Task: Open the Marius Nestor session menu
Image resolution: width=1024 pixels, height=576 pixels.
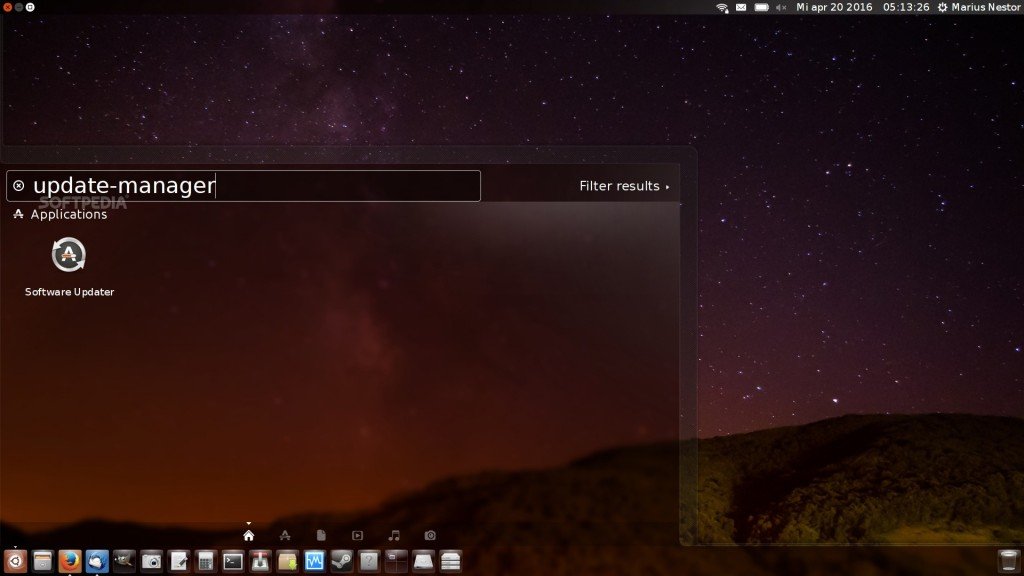Action: pyautogui.click(x=978, y=7)
